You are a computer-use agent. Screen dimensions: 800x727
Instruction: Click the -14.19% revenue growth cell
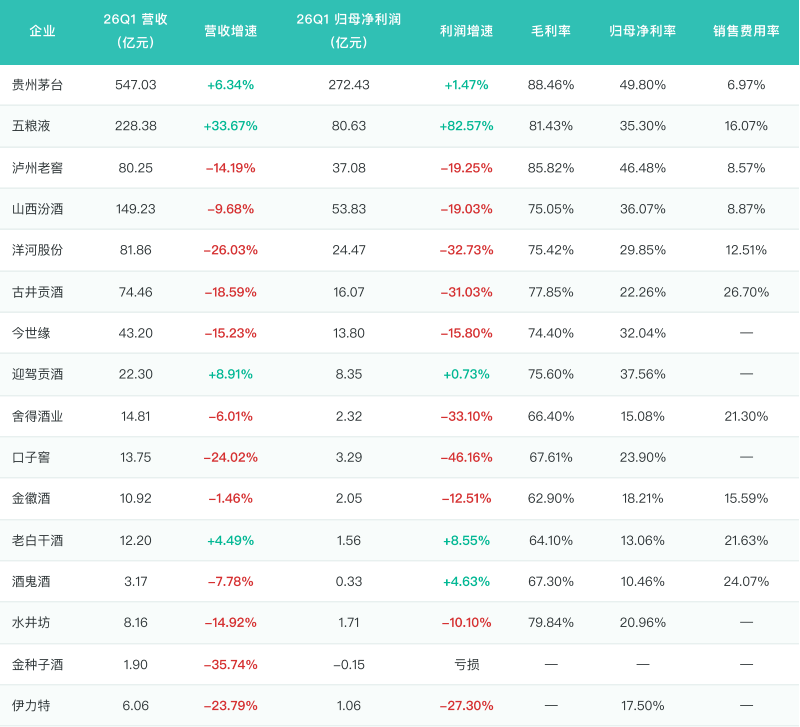tap(231, 168)
